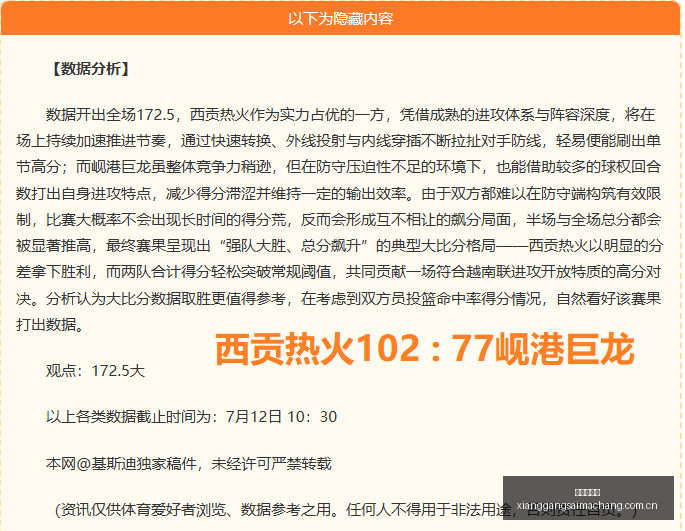The width and height of the screenshot is (685, 531).
Task: Click paragraph line starting 制，比赛大概率不会出现
Action: pyautogui.click(x=339, y=220)
